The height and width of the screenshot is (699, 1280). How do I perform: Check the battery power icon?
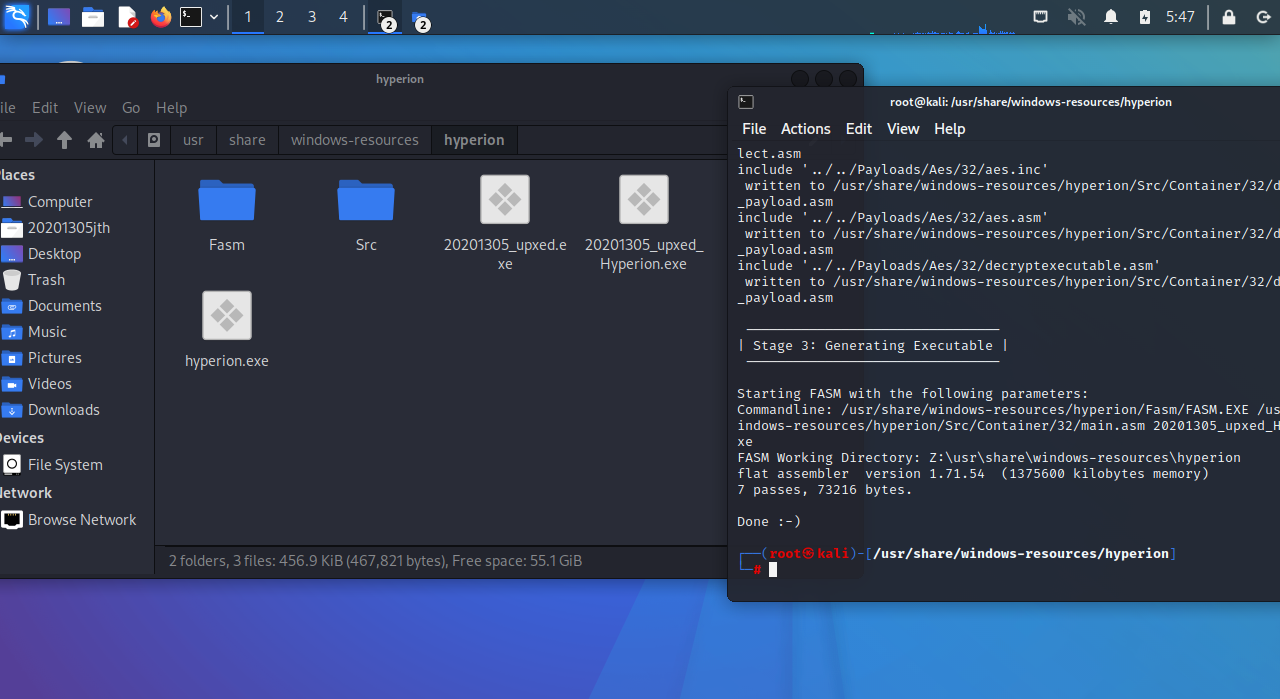pyautogui.click(x=1145, y=17)
